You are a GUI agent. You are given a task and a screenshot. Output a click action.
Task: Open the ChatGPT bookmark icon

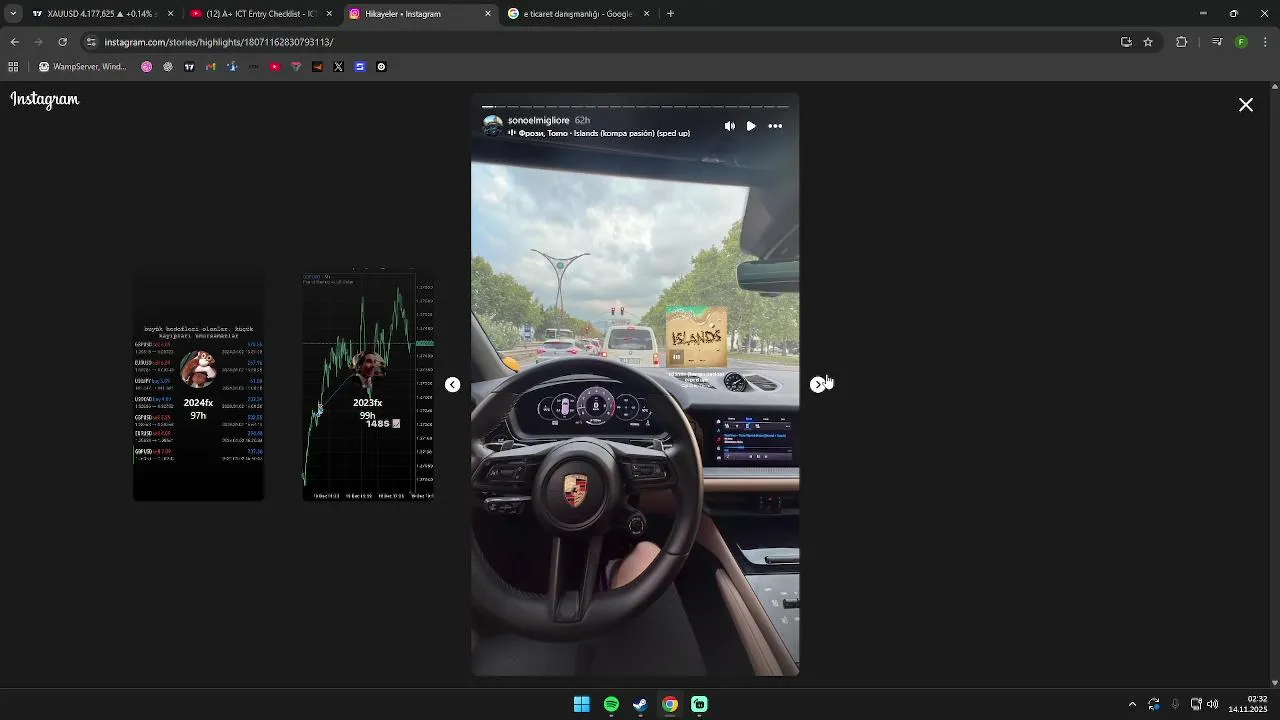click(x=168, y=67)
